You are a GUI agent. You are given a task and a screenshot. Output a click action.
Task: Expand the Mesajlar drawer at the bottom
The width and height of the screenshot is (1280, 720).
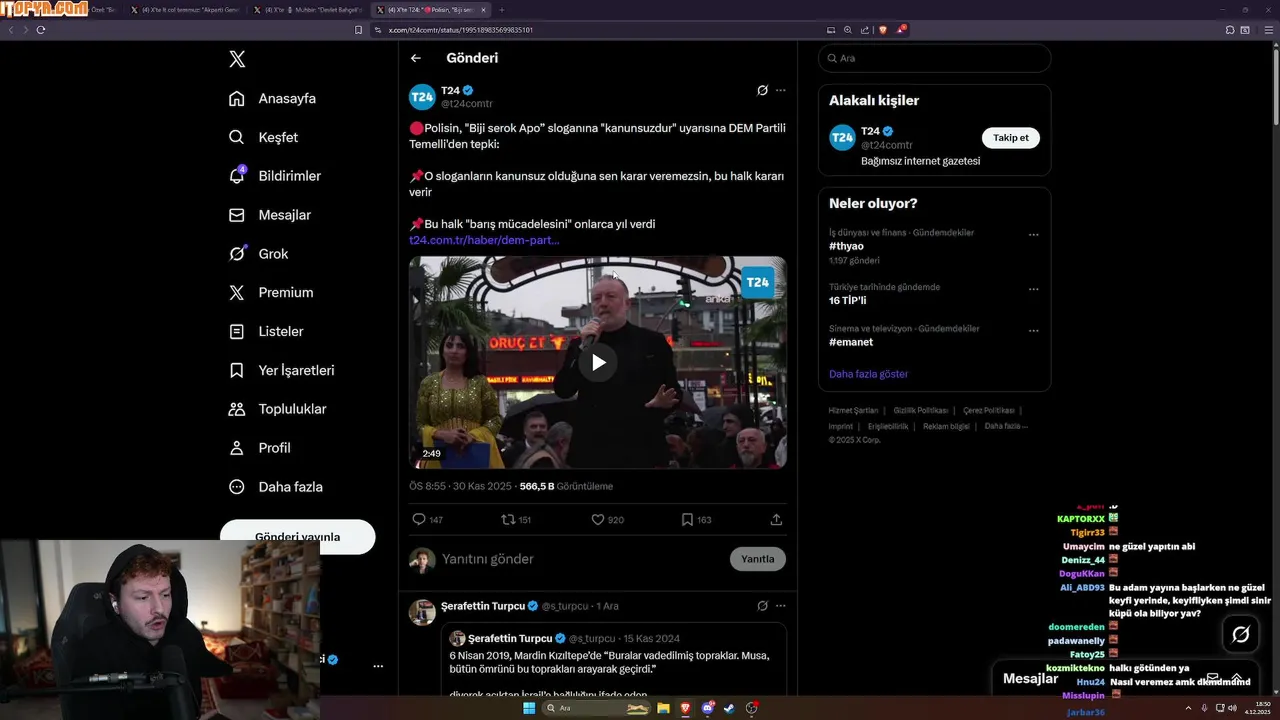1237,678
